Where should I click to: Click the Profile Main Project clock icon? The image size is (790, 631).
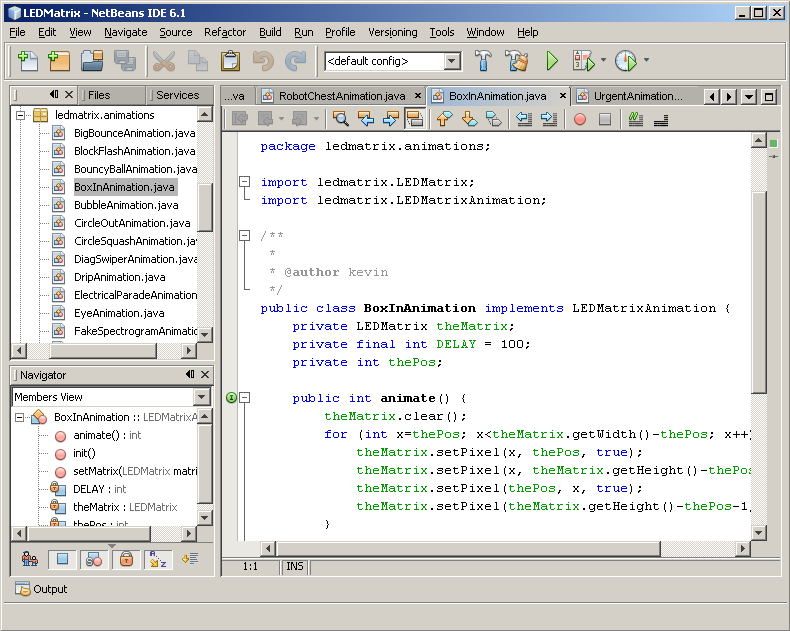tap(626, 61)
